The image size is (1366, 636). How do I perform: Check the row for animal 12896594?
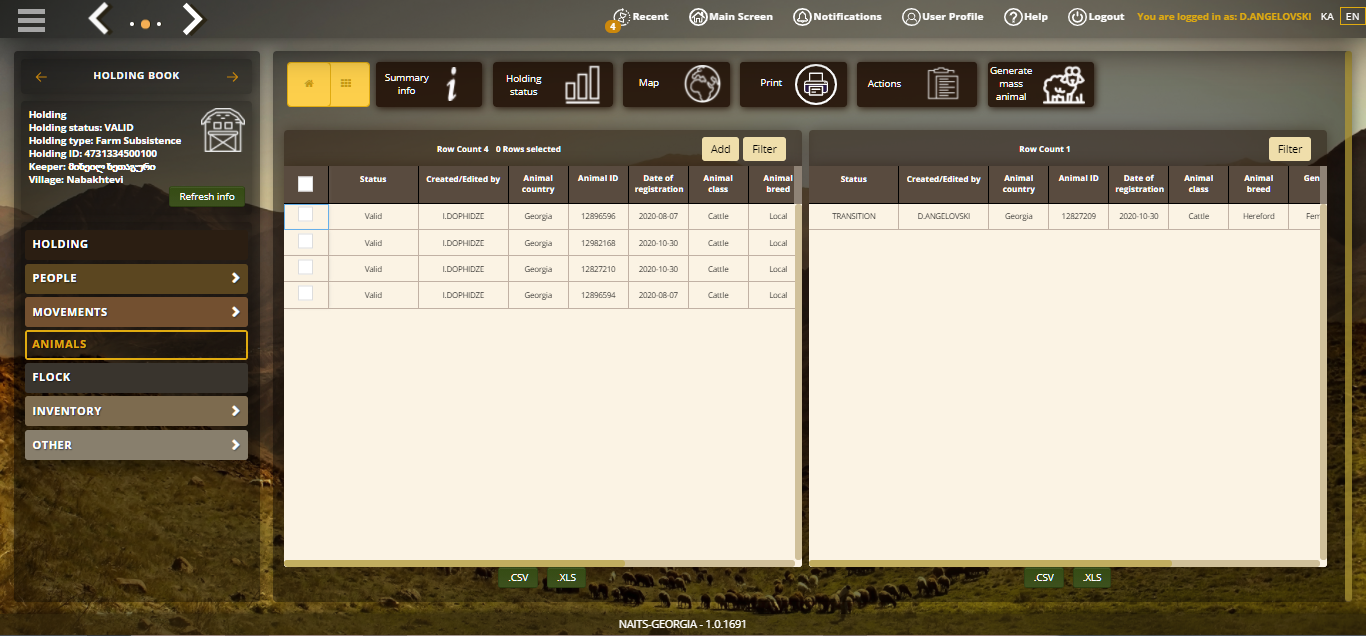[x=306, y=293]
